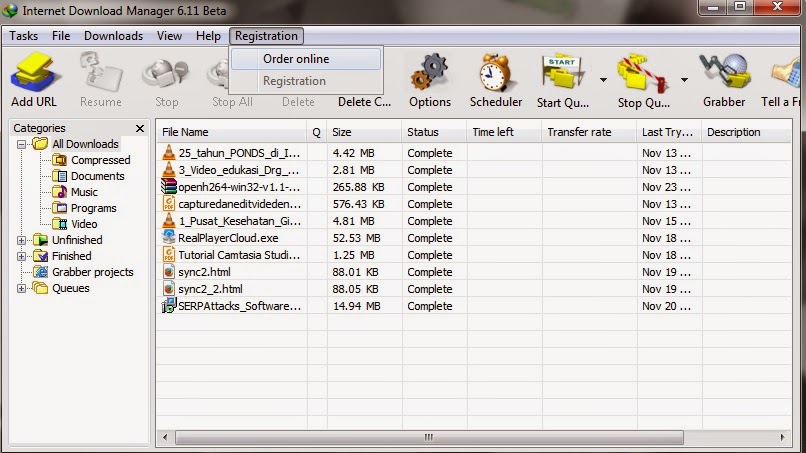This screenshot has height=453, width=806.
Task: Open the File menu
Action: pyautogui.click(x=61, y=36)
